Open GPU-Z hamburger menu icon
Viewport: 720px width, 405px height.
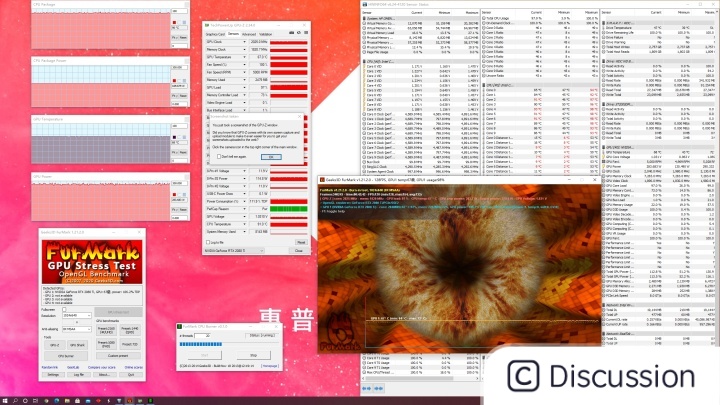306,33
